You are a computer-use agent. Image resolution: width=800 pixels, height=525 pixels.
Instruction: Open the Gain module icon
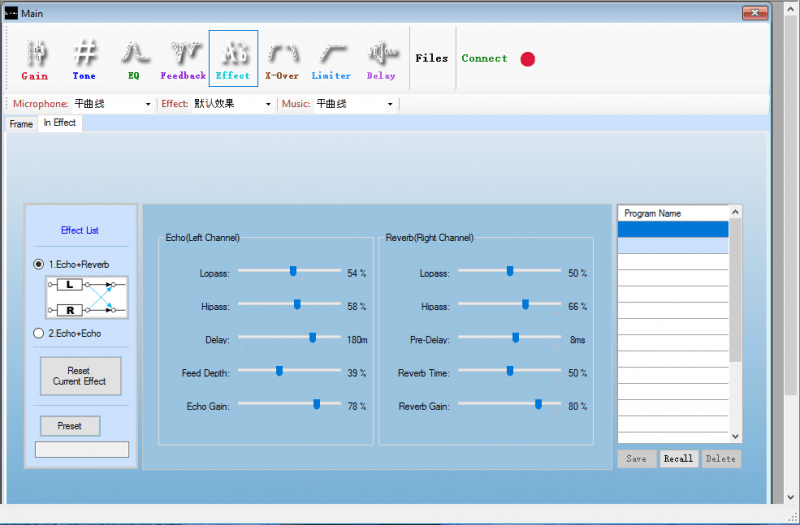[35, 58]
